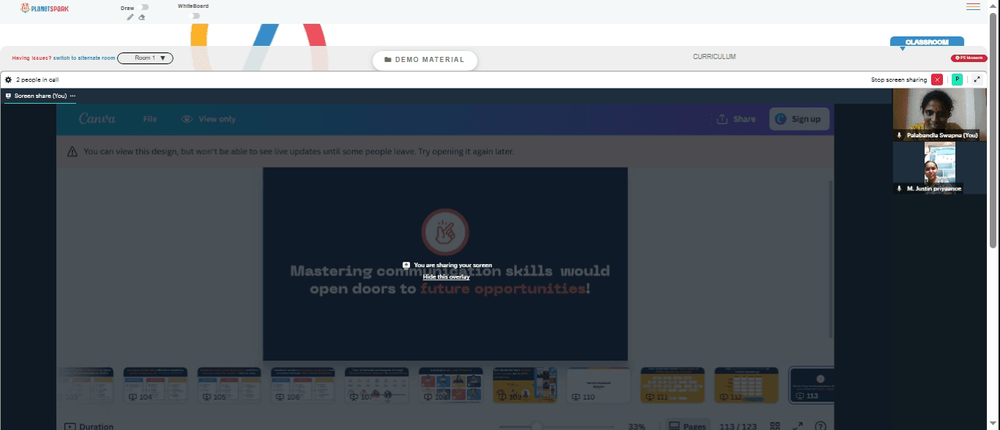The height and width of the screenshot is (430, 1000).
Task: Click the red X stop sharing icon
Action: click(937, 80)
